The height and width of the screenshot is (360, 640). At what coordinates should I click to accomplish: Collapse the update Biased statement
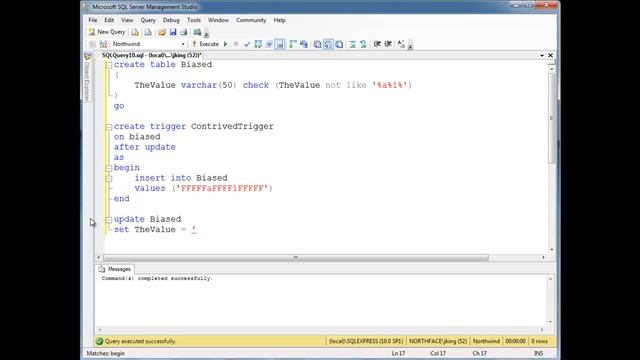tap(109, 220)
